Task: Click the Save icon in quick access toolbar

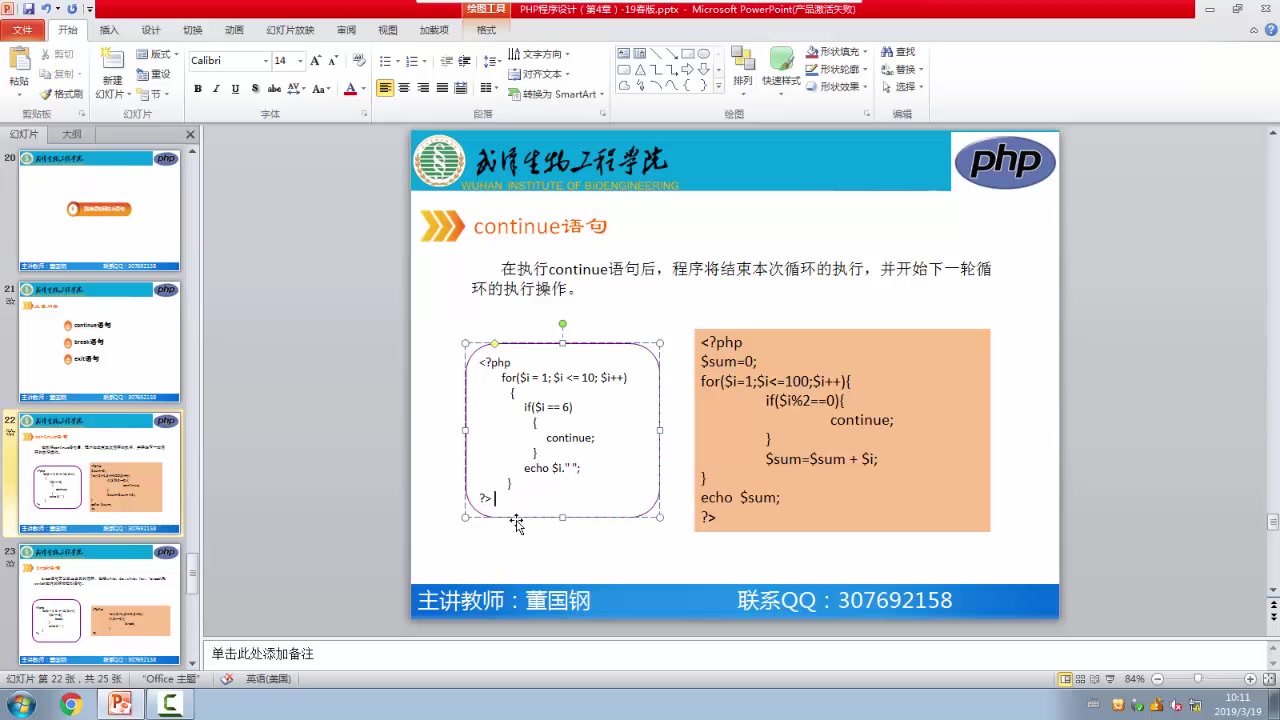Action: [28, 9]
